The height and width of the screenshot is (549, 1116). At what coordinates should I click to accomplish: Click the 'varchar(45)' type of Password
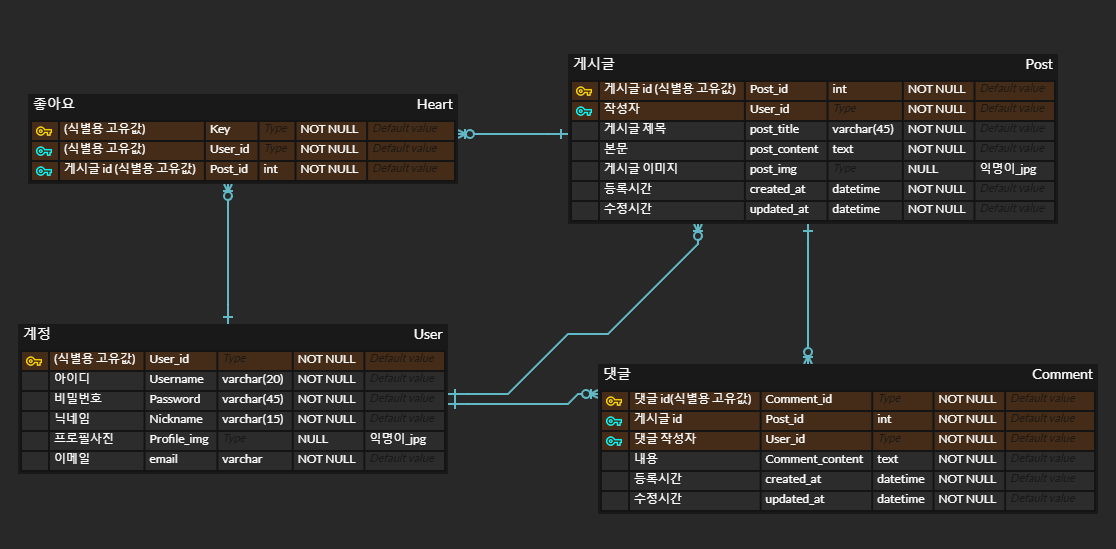[253, 399]
